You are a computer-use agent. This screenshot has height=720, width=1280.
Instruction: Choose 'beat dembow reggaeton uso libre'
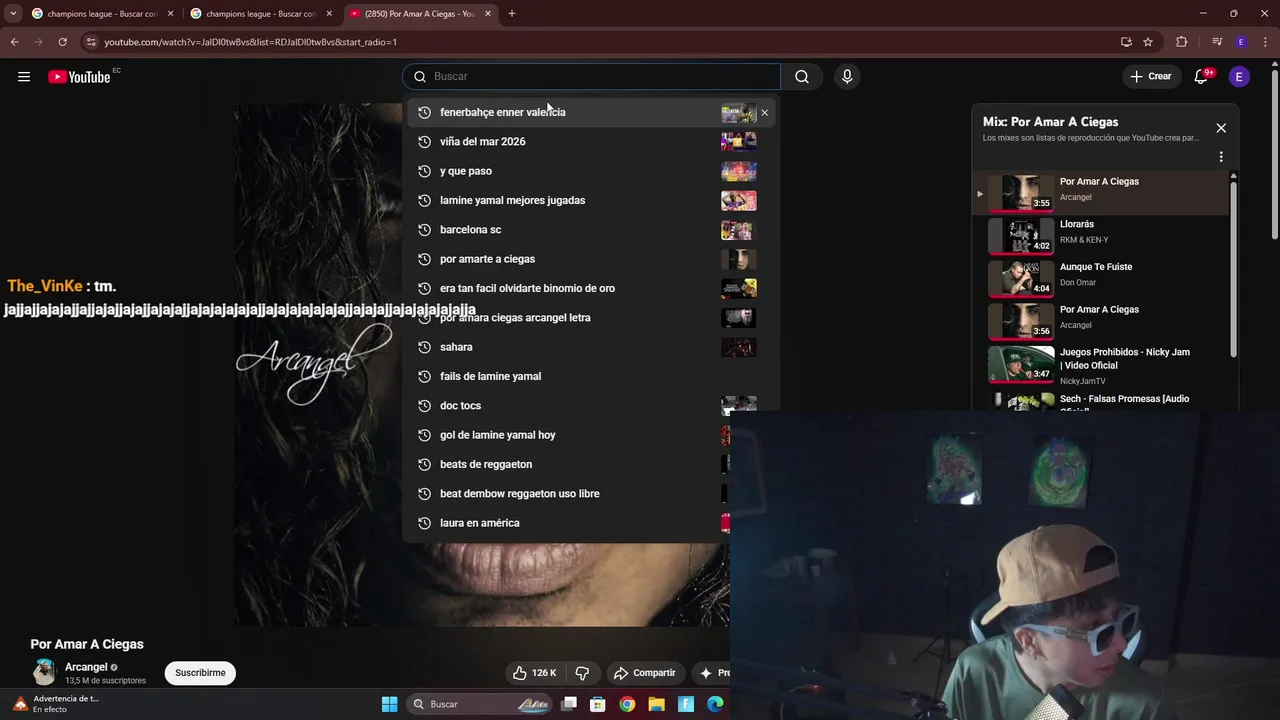568,494
